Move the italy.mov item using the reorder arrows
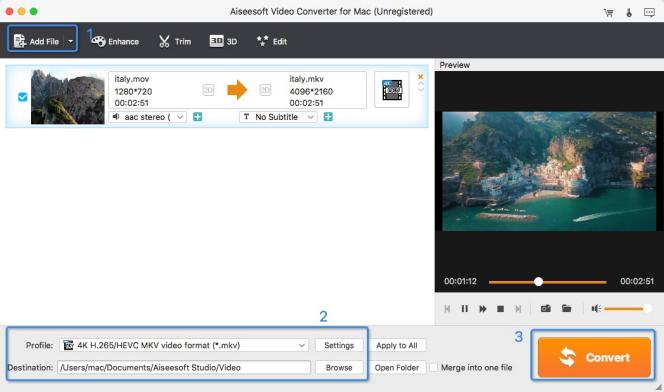 [421, 87]
